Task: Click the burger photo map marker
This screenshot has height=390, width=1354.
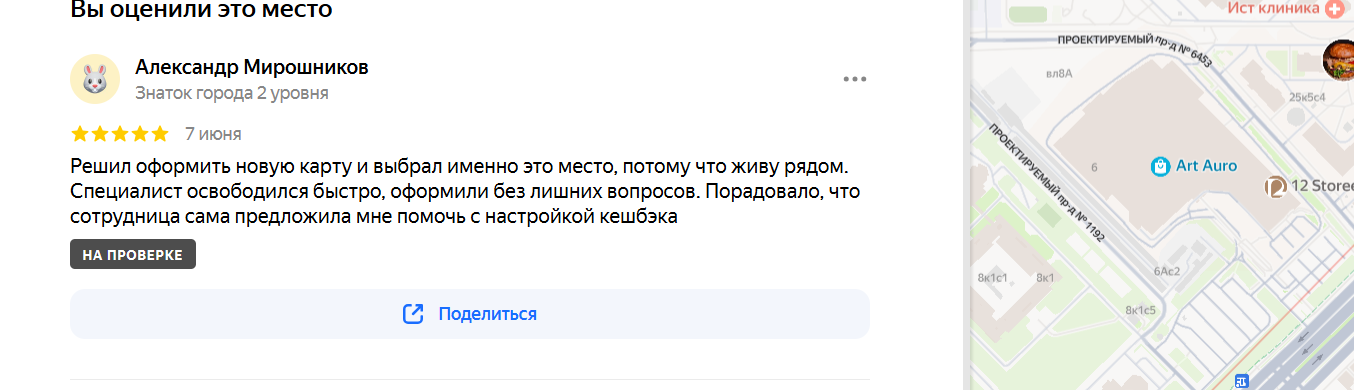Action: click(x=1339, y=60)
